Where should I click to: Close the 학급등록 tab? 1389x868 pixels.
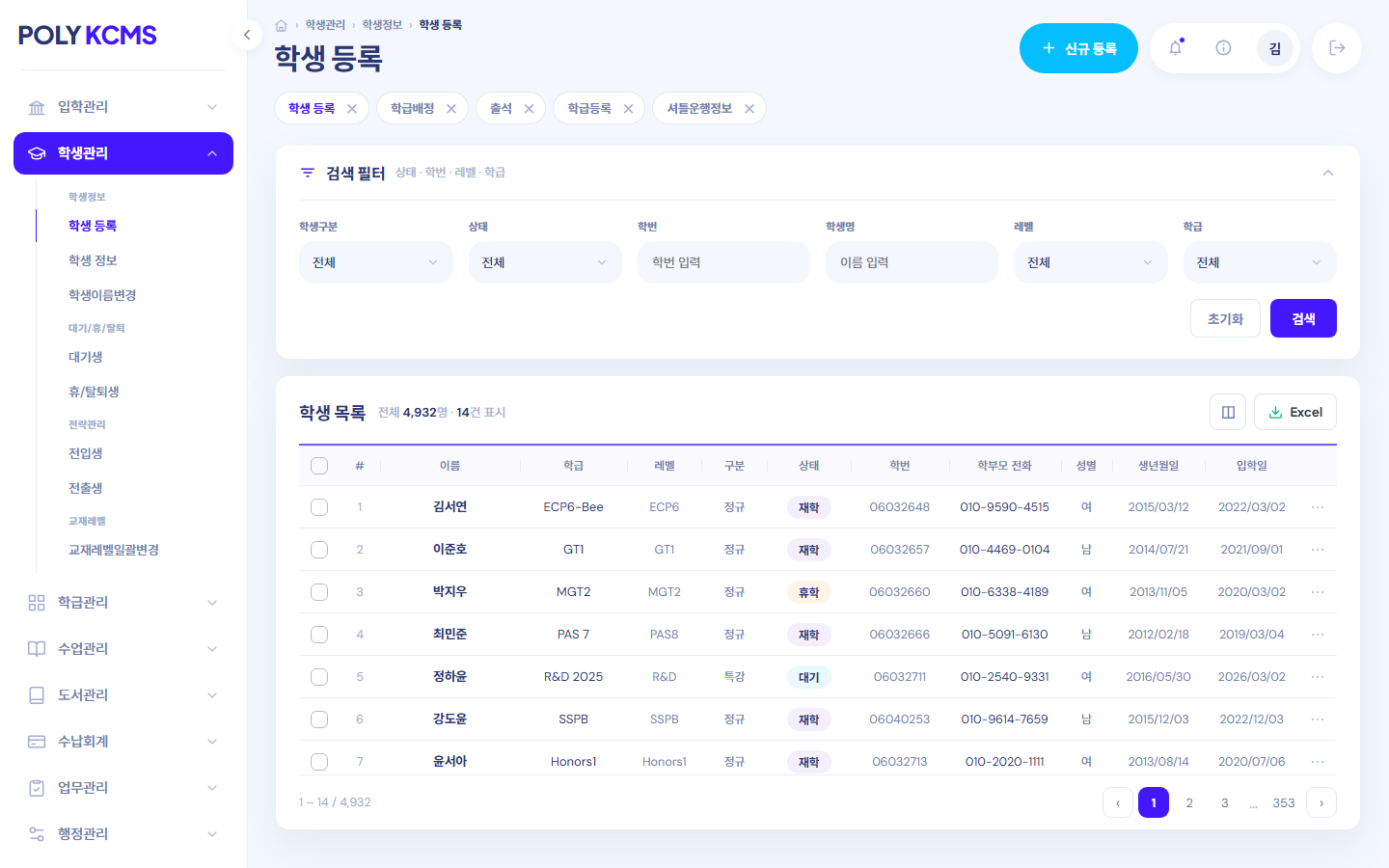click(628, 109)
